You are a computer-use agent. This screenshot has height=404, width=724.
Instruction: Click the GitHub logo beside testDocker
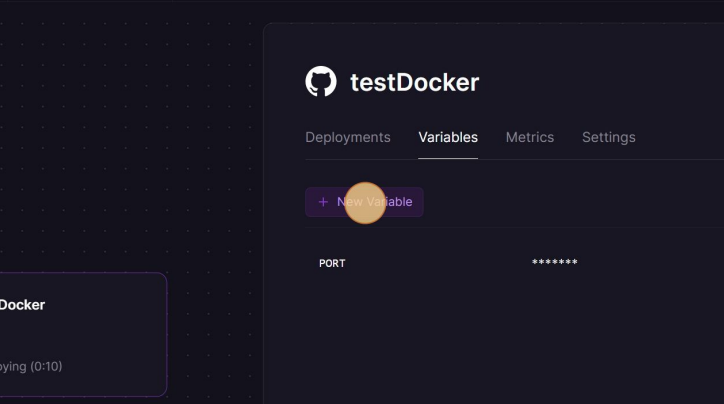(x=321, y=81)
